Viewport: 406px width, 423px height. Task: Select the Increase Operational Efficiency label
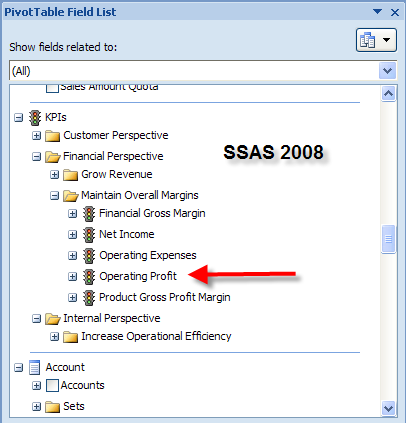coord(156,336)
